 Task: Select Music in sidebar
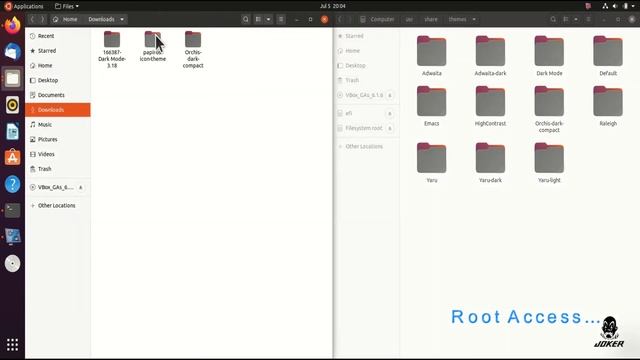58,124
